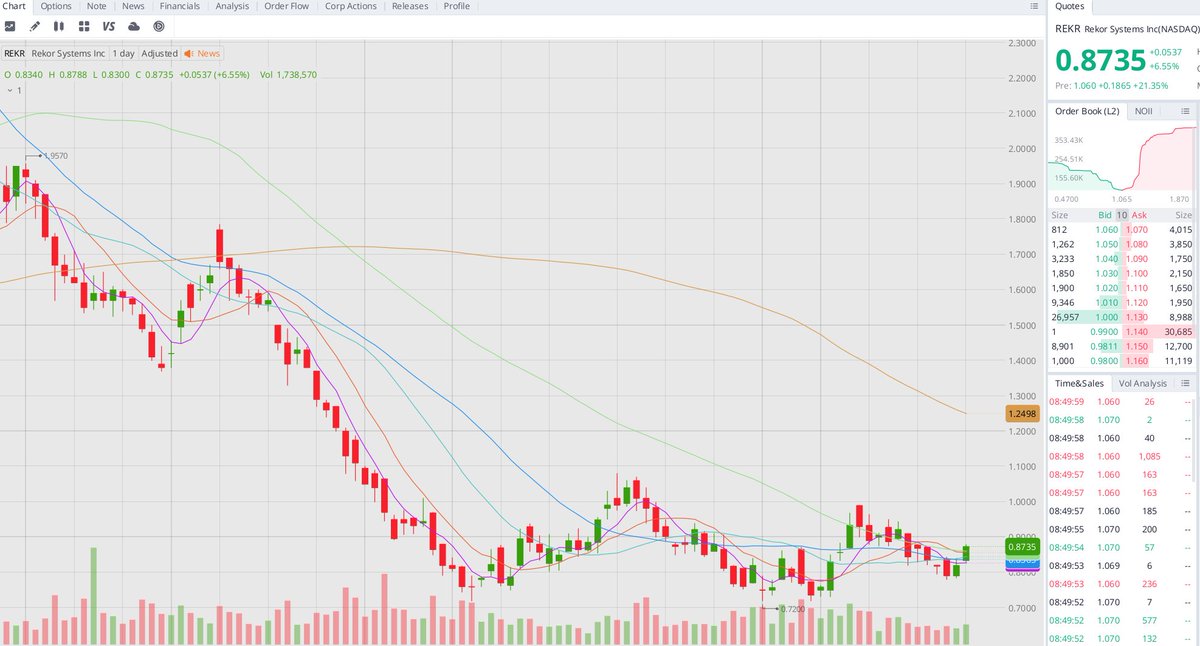The height and width of the screenshot is (646, 1200).
Task: Open the chart panel list menu icon
Action: 1034,6
